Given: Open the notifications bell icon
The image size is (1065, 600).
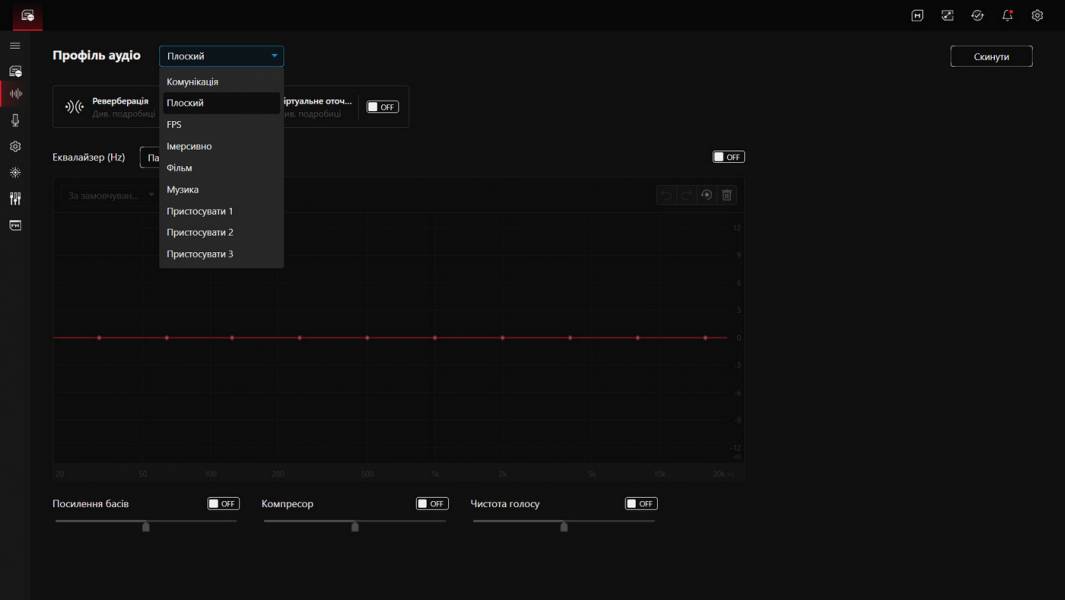Looking at the screenshot, I should pos(1007,16).
